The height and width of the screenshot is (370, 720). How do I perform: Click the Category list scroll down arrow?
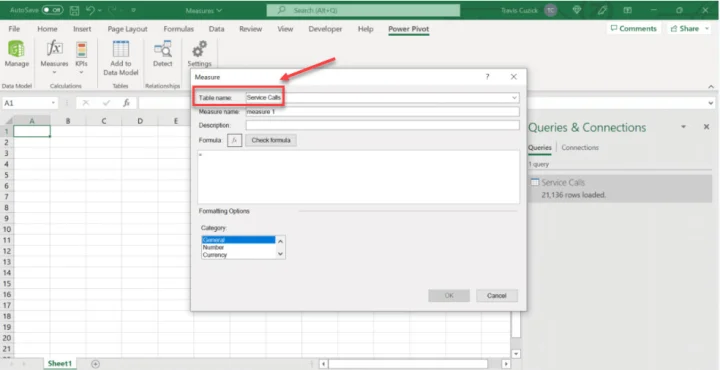point(281,254)
